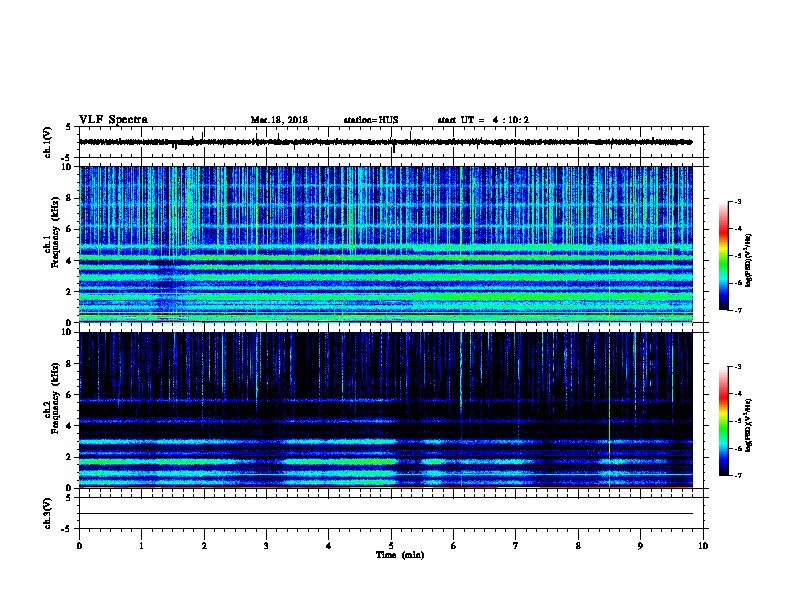
Task: Click the "VLF Spectra" plot title
Action: 113,120
